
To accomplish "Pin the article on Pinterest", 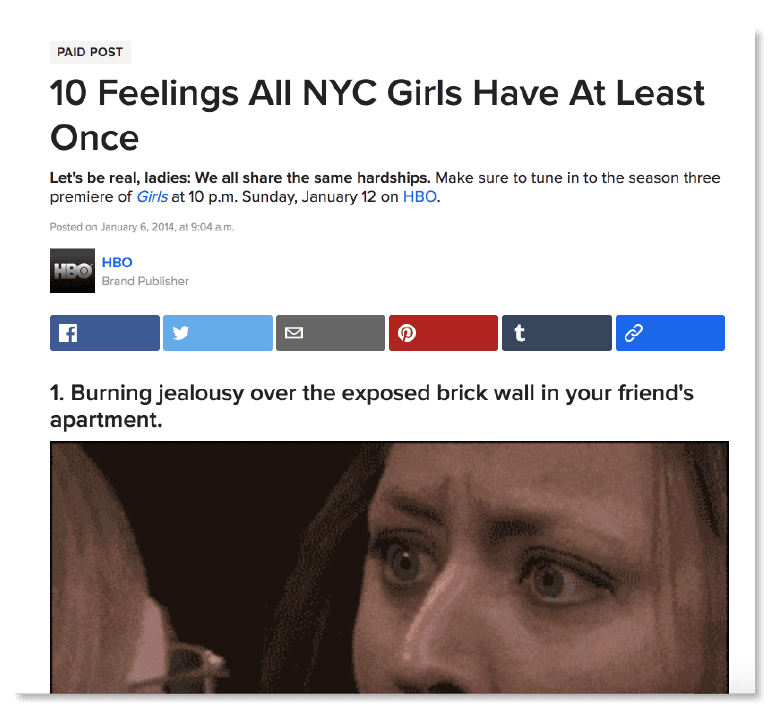I will 443,333.
